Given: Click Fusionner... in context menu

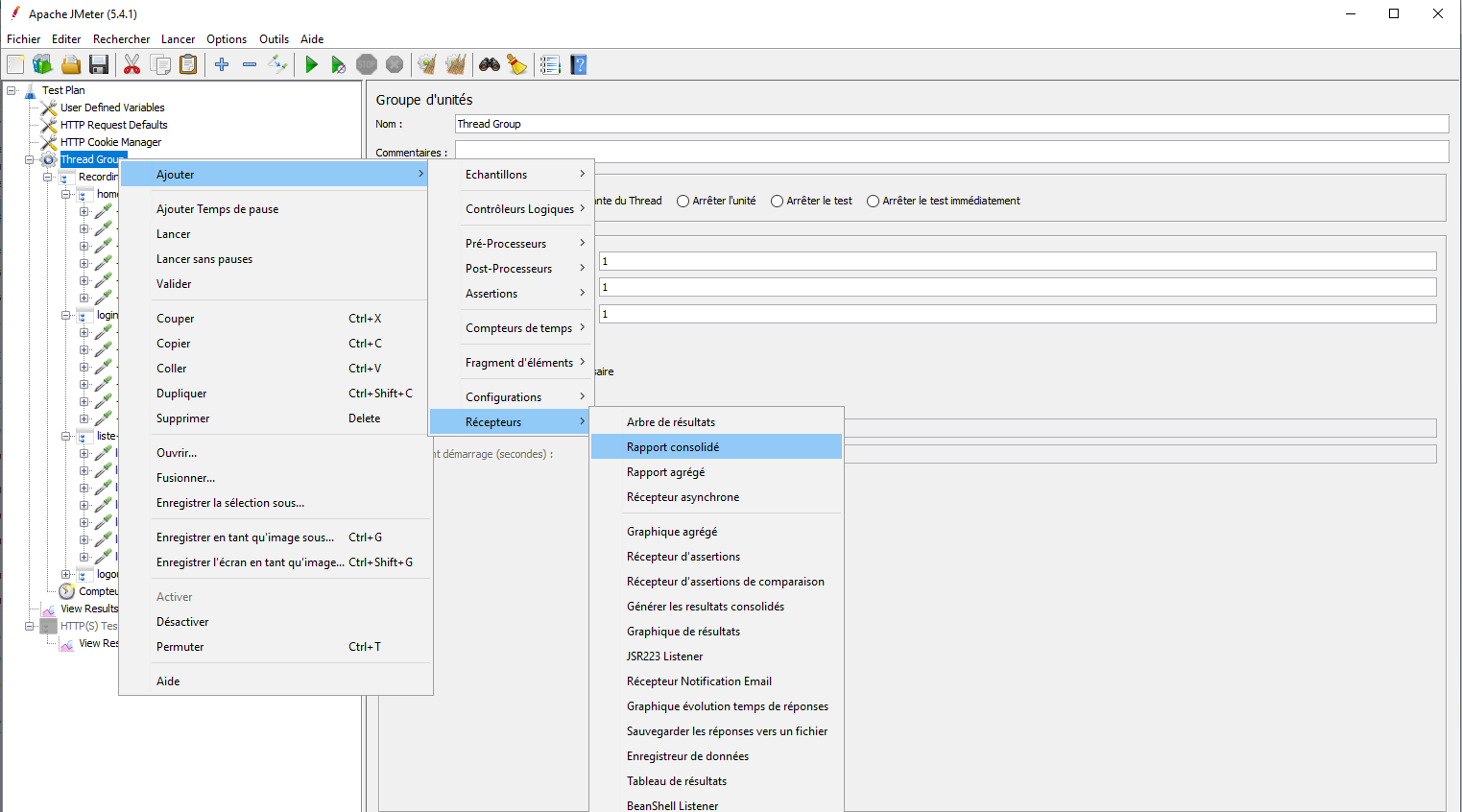Looking at the screenshot, I should (276, 478).
